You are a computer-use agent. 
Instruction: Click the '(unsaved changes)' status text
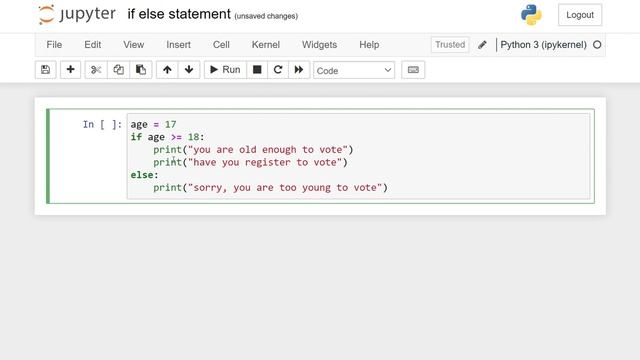pos(266,16)
